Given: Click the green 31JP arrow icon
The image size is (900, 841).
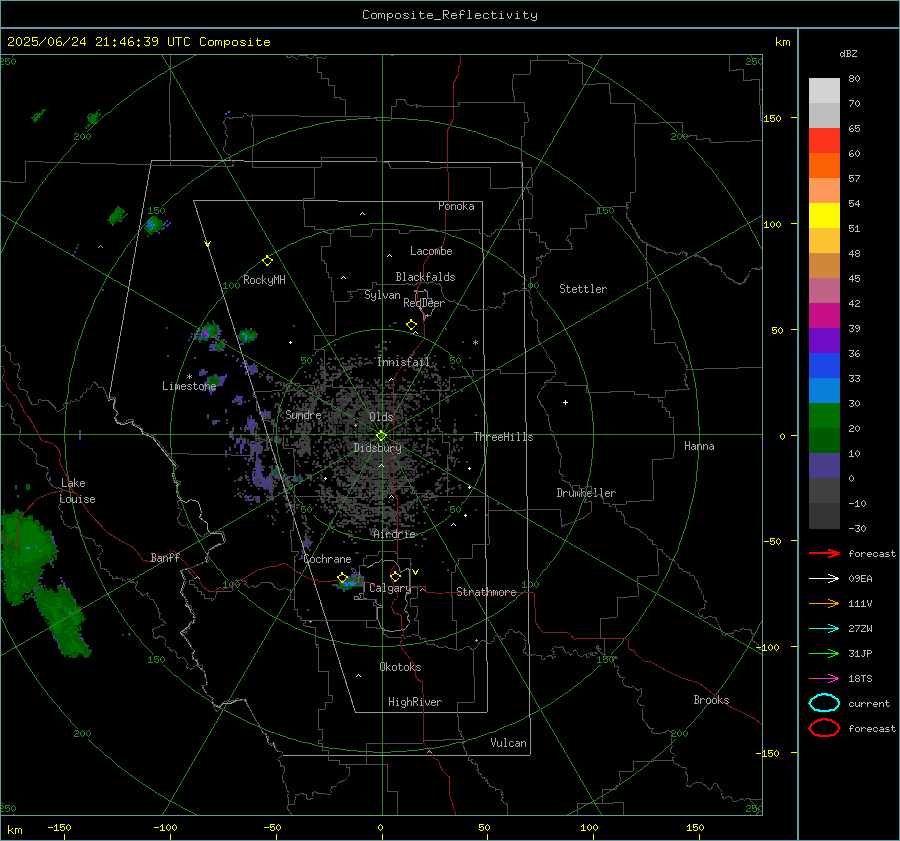Looking at the screenshot, I should (x=824, y=653).
